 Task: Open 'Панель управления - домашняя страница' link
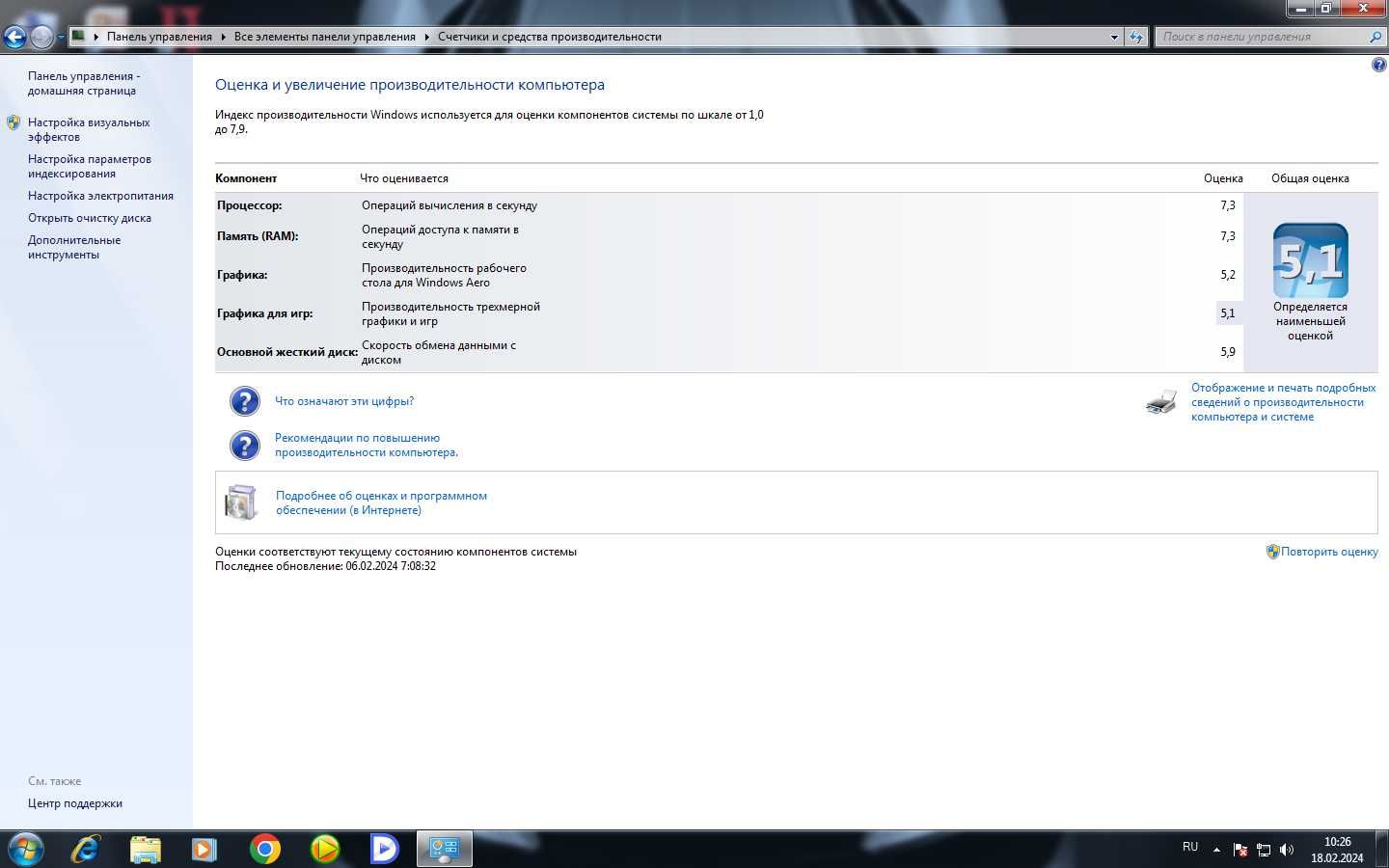coord(84,83)
